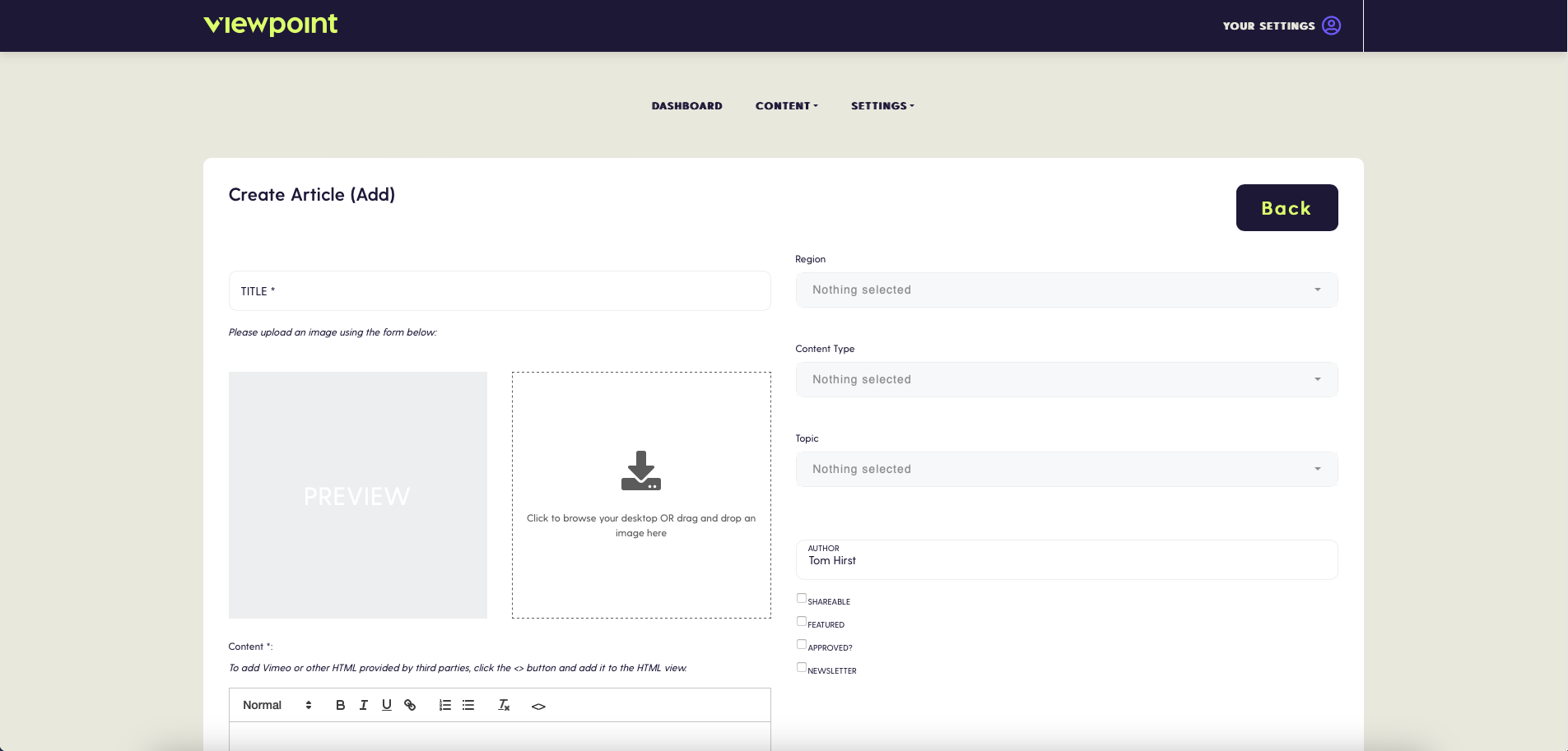Screen dimensions: 1568x751
Task: Toggle italic formatting in editor
Action: point(363,705)
